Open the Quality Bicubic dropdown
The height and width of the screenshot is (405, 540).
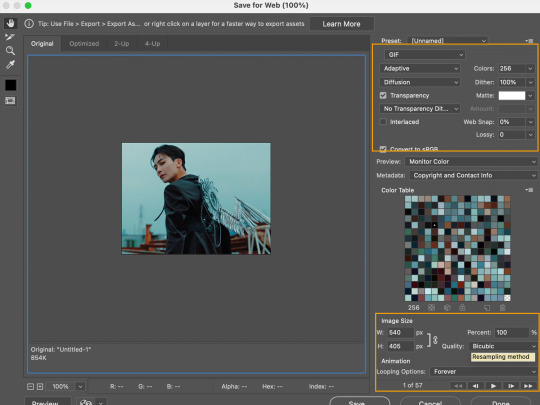click(x=503, y=346)
